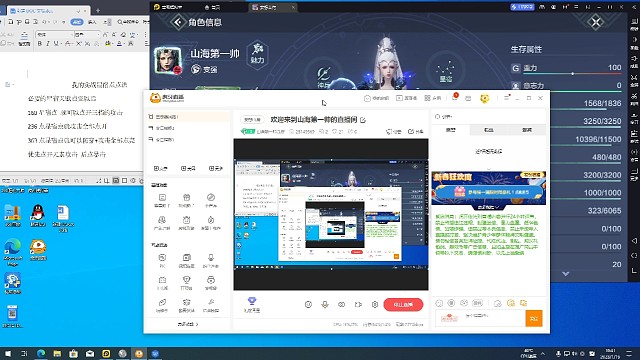Viewport: 640px width, 360px height.
Task: Toggle Bold in the WPS toolbar
Action: 40,43
